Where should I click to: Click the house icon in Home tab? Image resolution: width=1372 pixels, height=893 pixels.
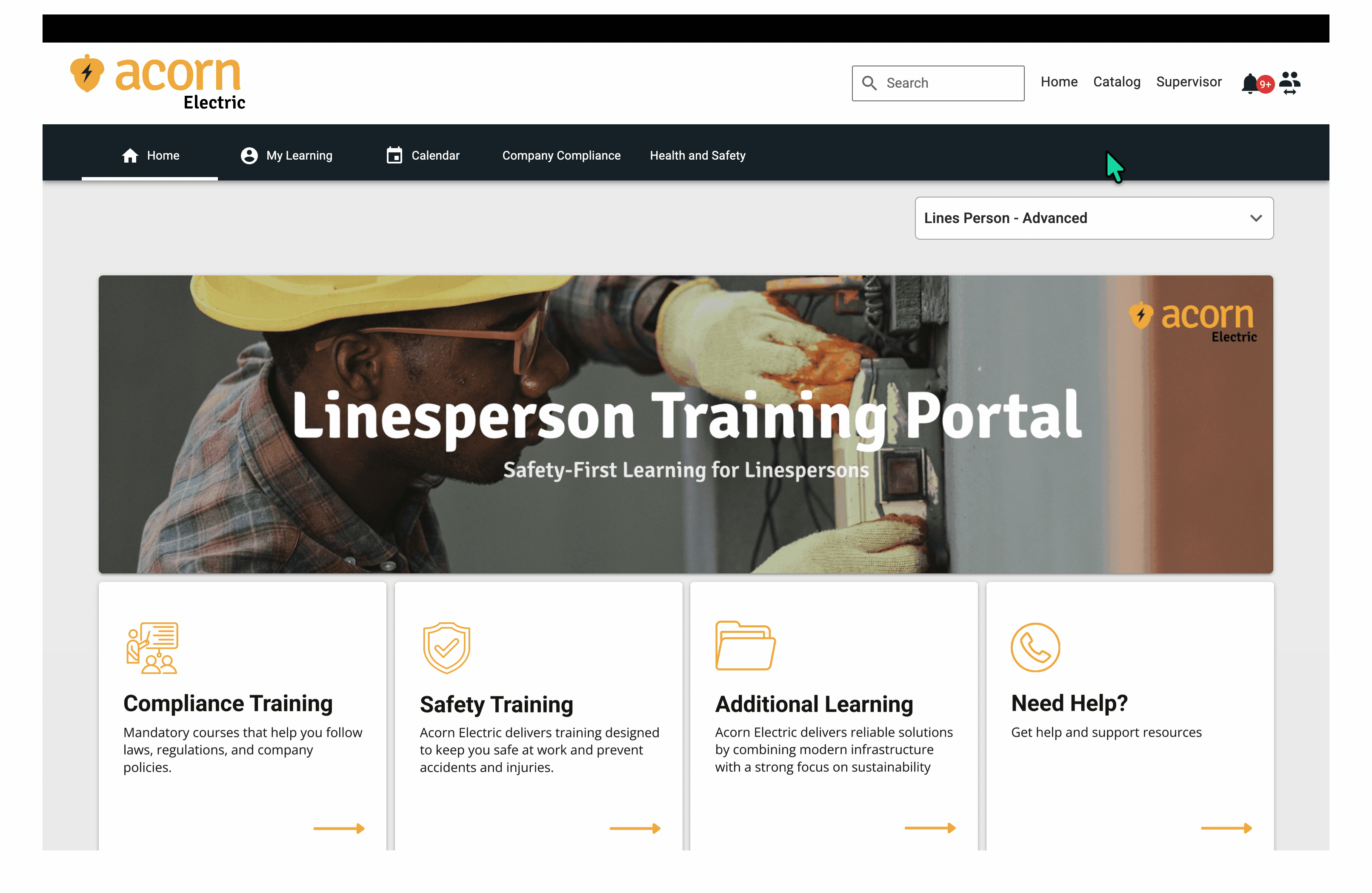pos(130,156)
